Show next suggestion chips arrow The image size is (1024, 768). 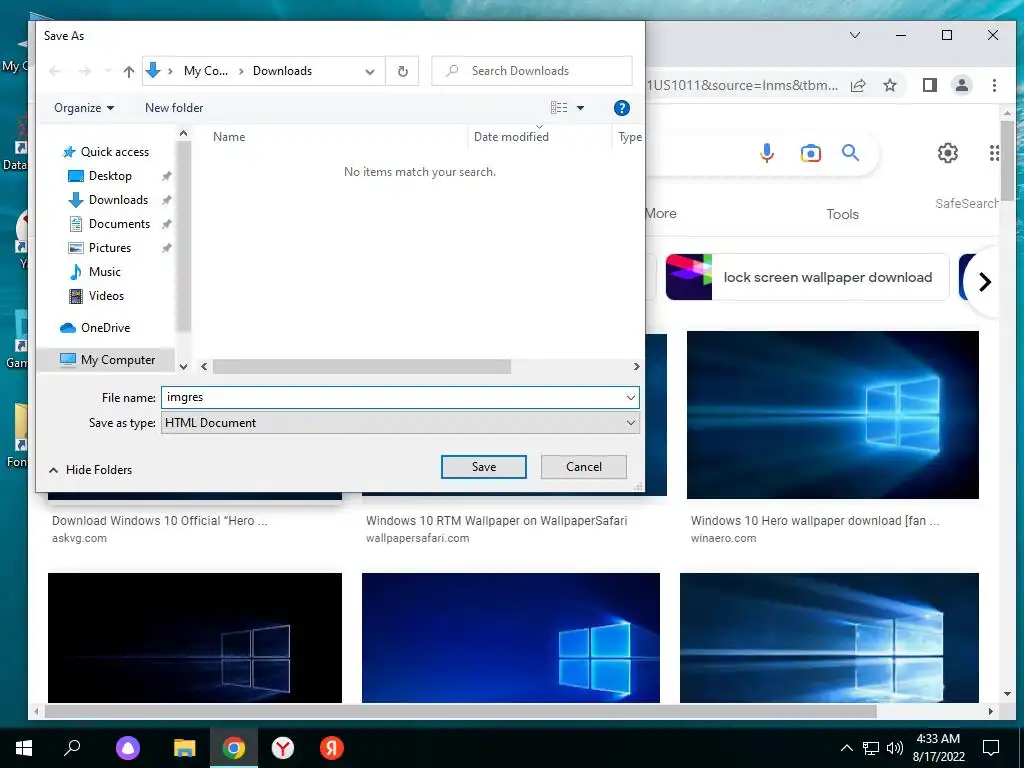[985, 281]
